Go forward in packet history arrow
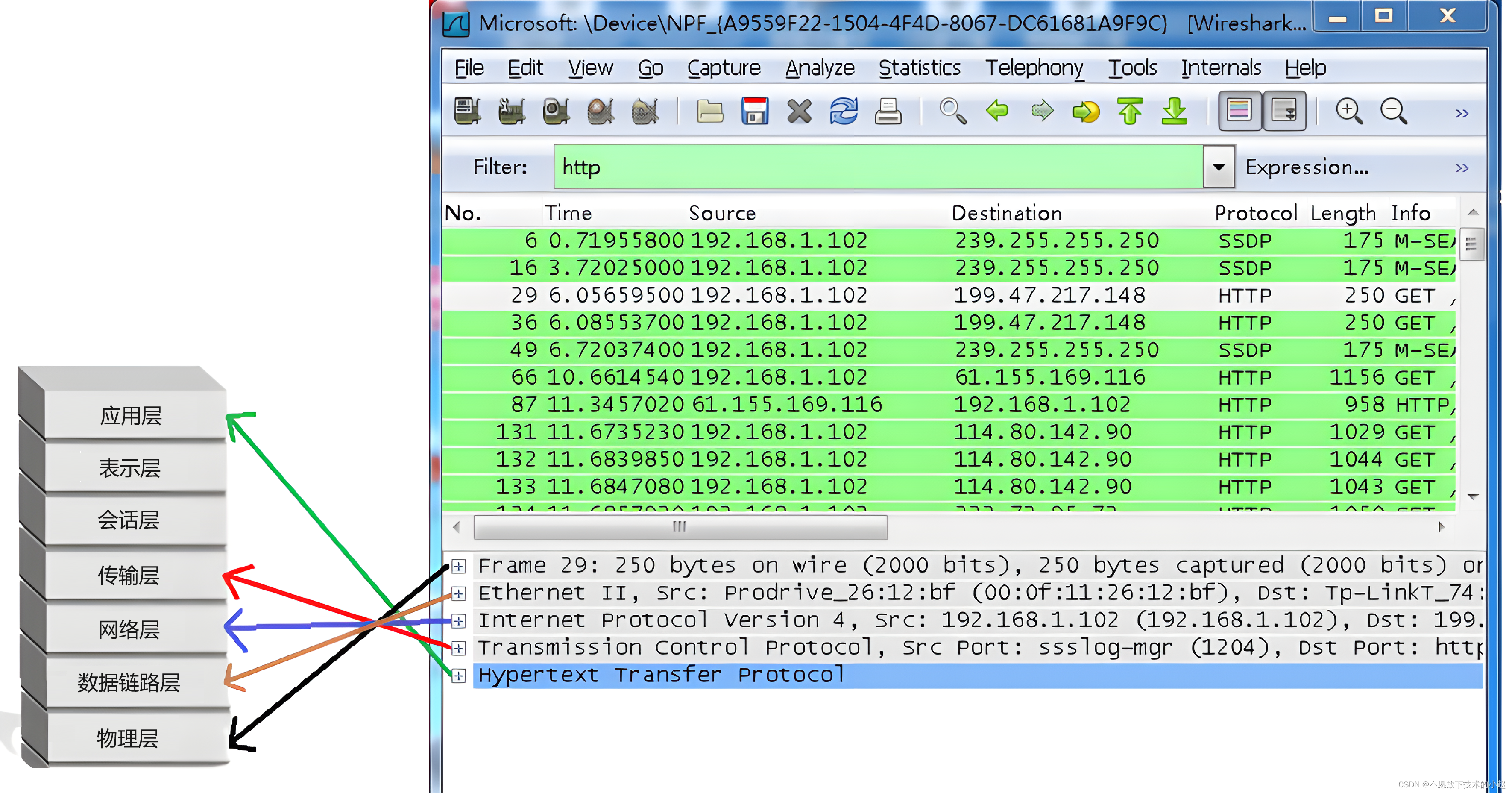 1042,110
